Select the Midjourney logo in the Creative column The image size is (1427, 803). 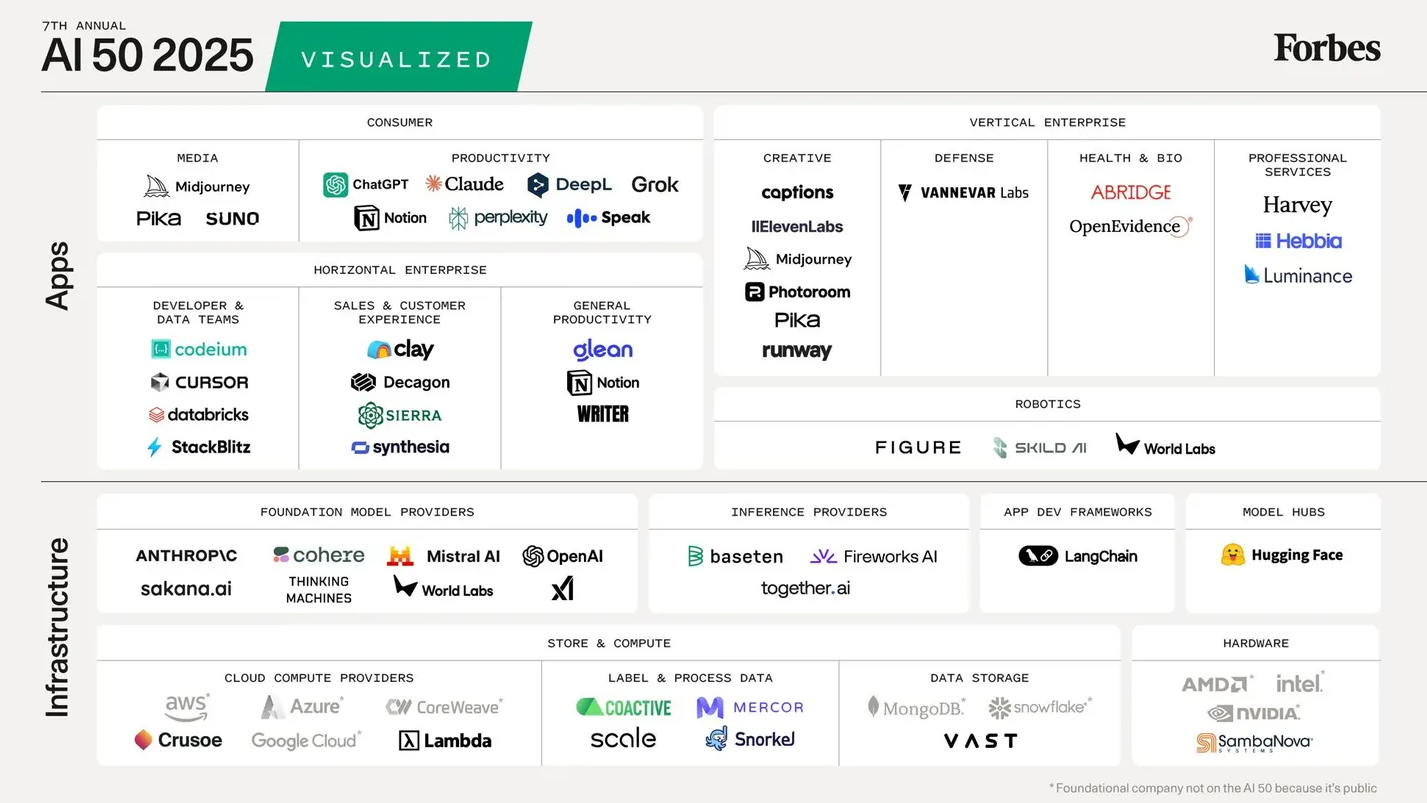click(798, 259)
